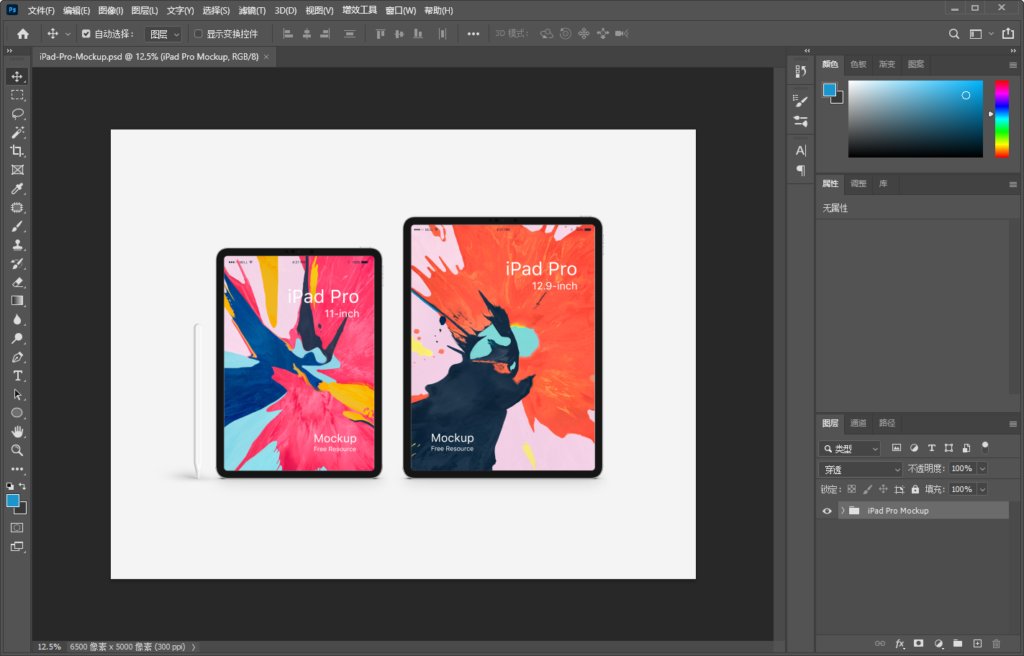
Task: Activate the Zoom tool
Action: [x=17, y=450]
